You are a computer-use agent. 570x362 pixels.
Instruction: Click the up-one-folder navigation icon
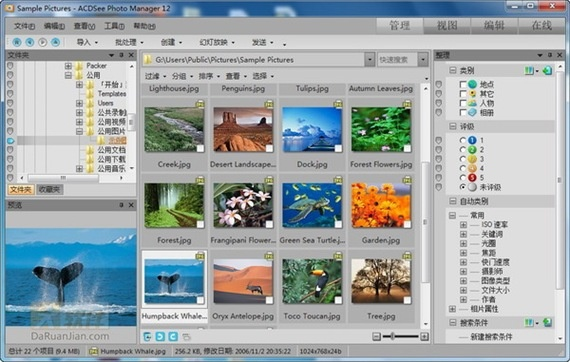pos(55,42)
